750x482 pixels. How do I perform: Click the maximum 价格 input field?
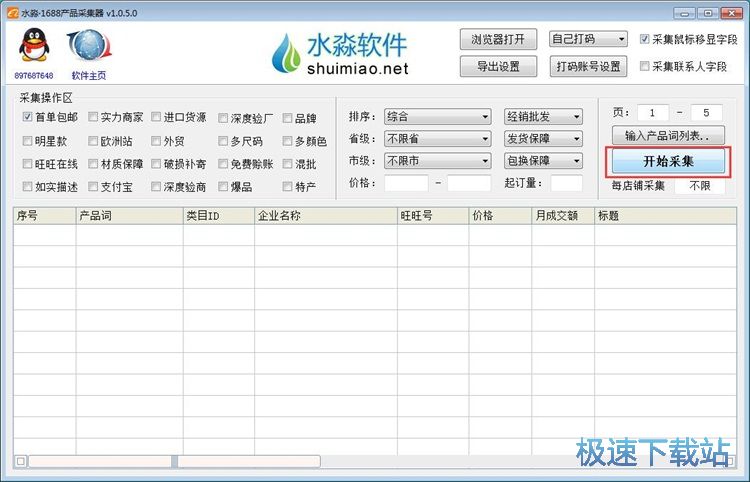(469, 183)
